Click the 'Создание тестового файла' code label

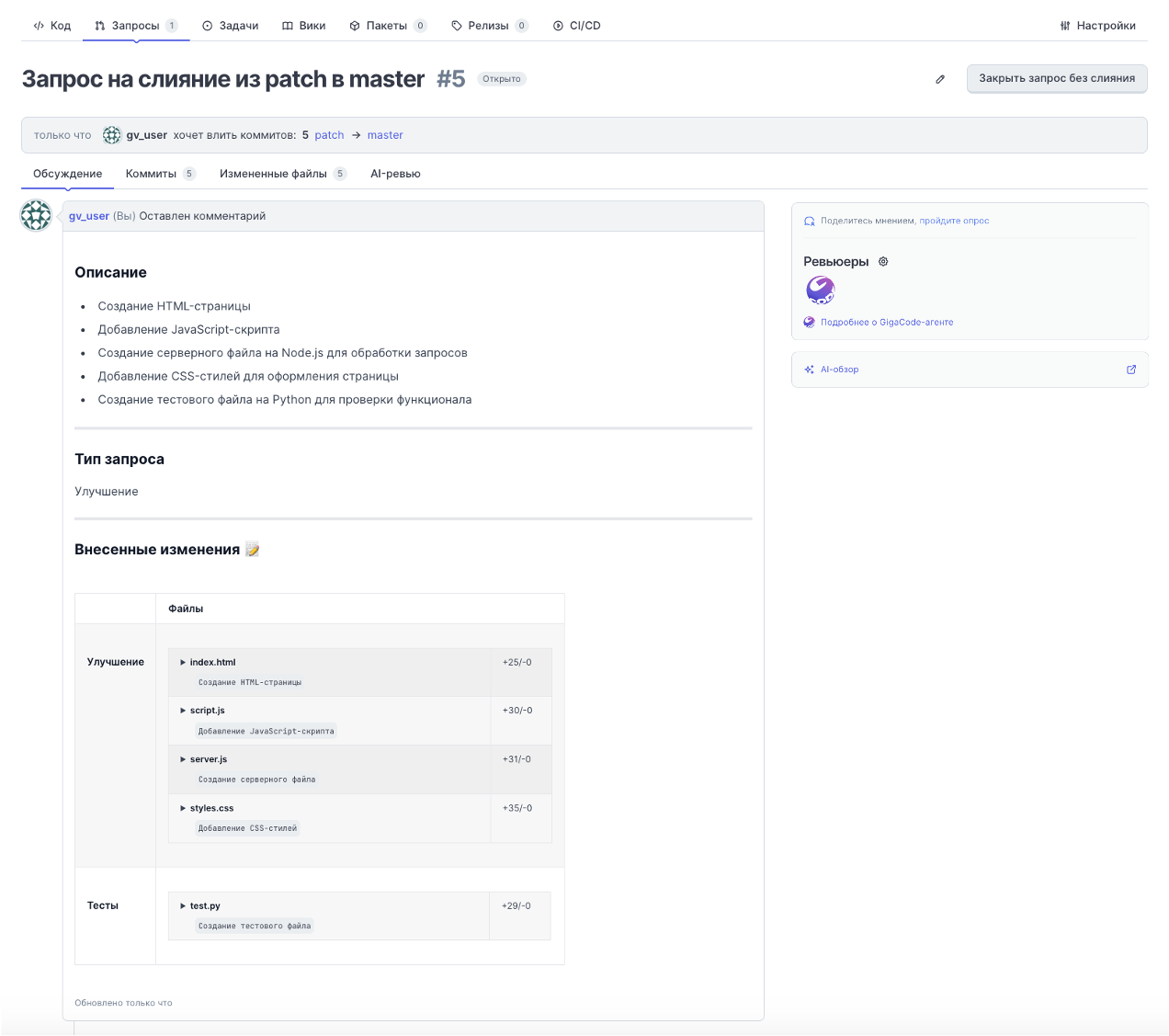pyautogui.click(x=255, y=926)
